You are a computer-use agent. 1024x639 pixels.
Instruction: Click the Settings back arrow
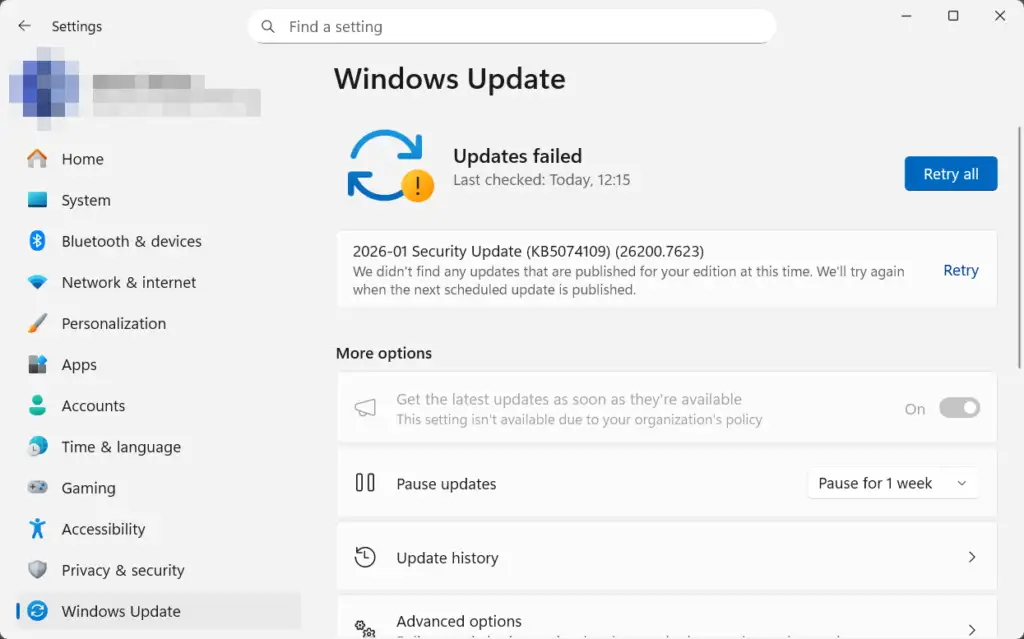click(24, 26)
